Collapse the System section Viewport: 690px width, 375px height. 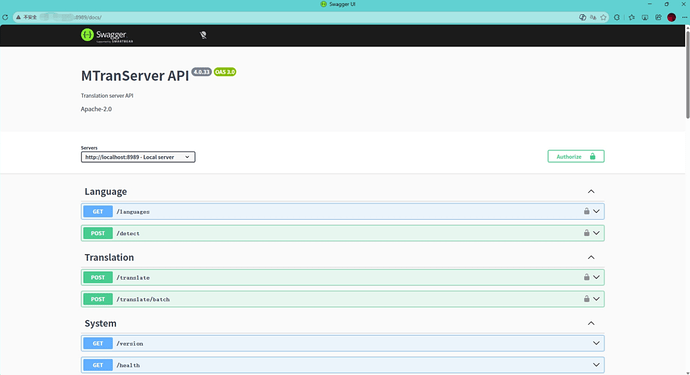click(591, 324)
